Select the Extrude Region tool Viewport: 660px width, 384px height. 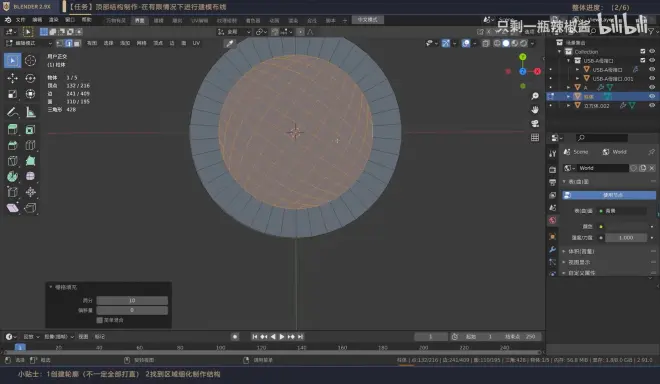tap(13, 130)
